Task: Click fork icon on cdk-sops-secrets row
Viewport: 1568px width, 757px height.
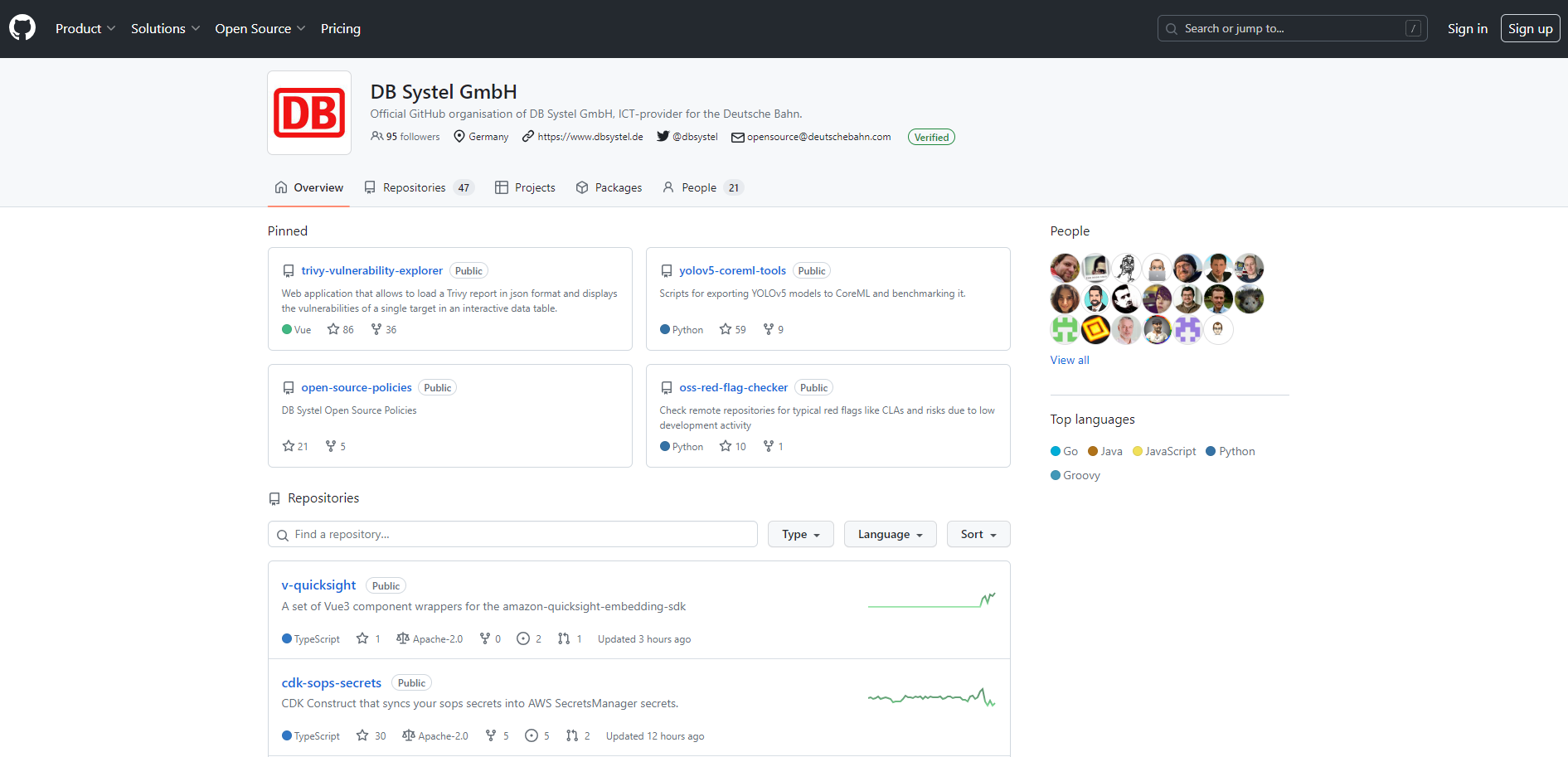Action: pyautogui.click(x=491, y=735)
